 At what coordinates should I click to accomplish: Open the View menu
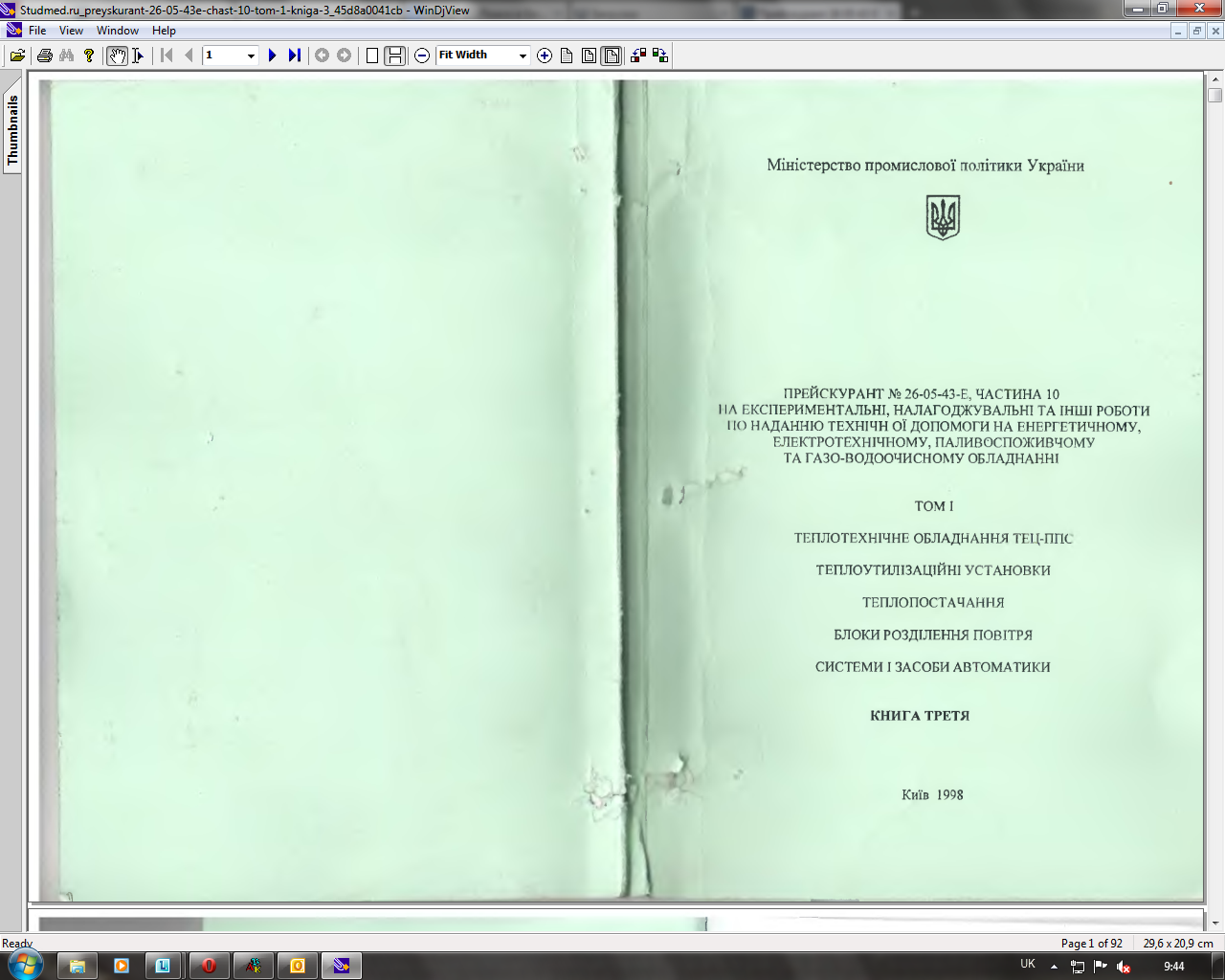pos(71,31)
